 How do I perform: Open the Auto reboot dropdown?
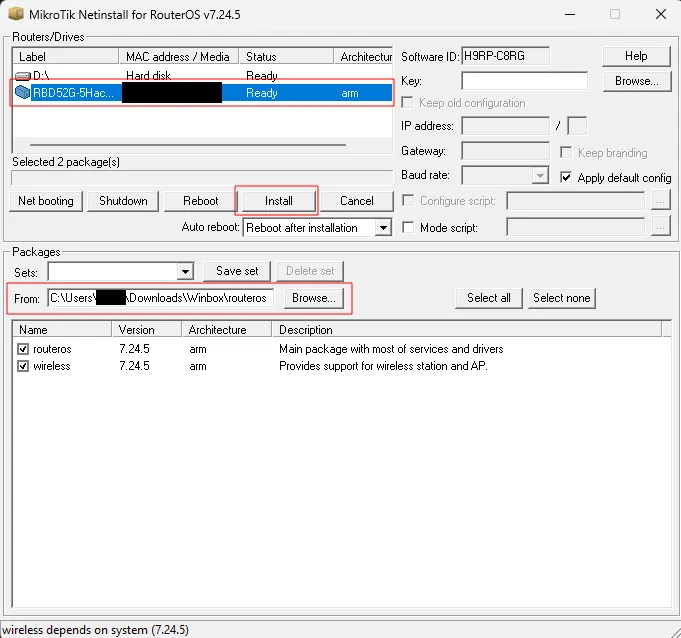pyautogui.click(x=383, y=228)
